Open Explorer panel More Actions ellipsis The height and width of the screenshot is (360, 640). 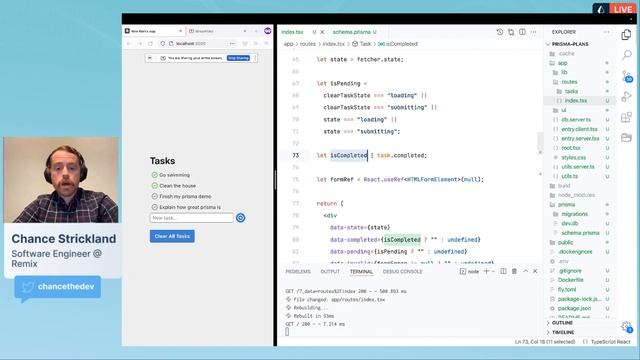click(607, 32)
